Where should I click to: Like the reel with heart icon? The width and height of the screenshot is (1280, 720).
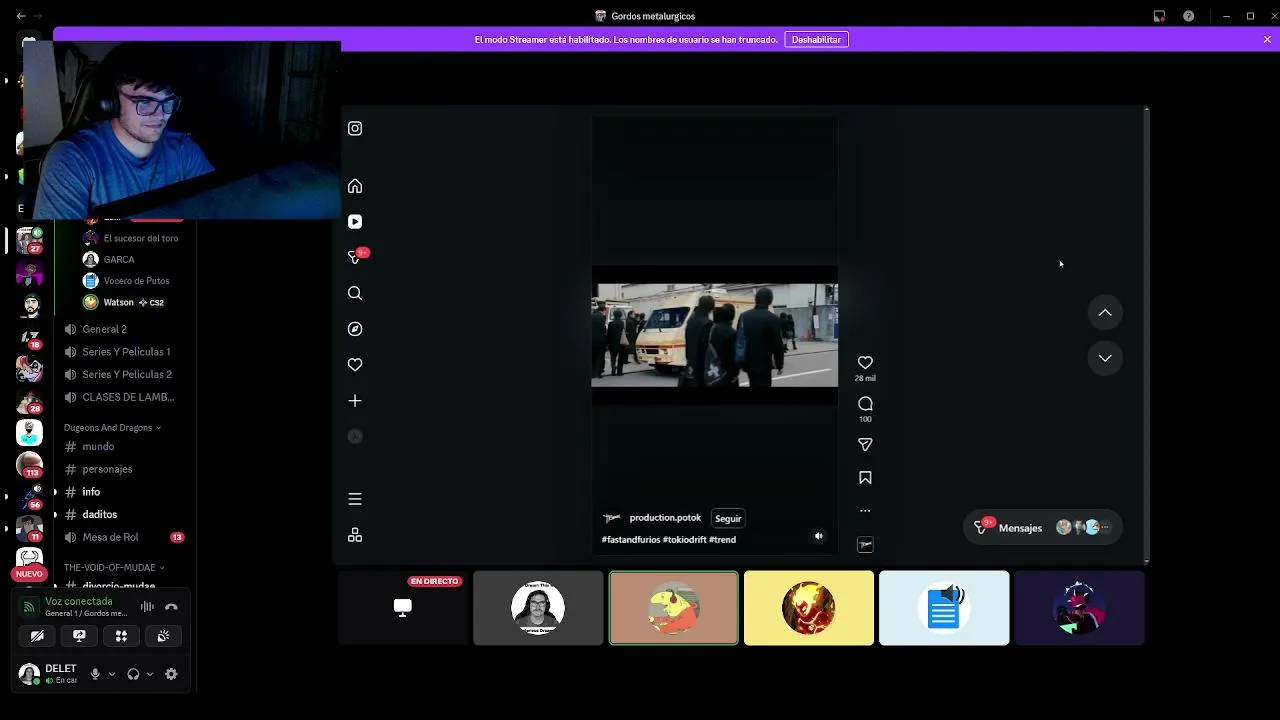[865, 363]
